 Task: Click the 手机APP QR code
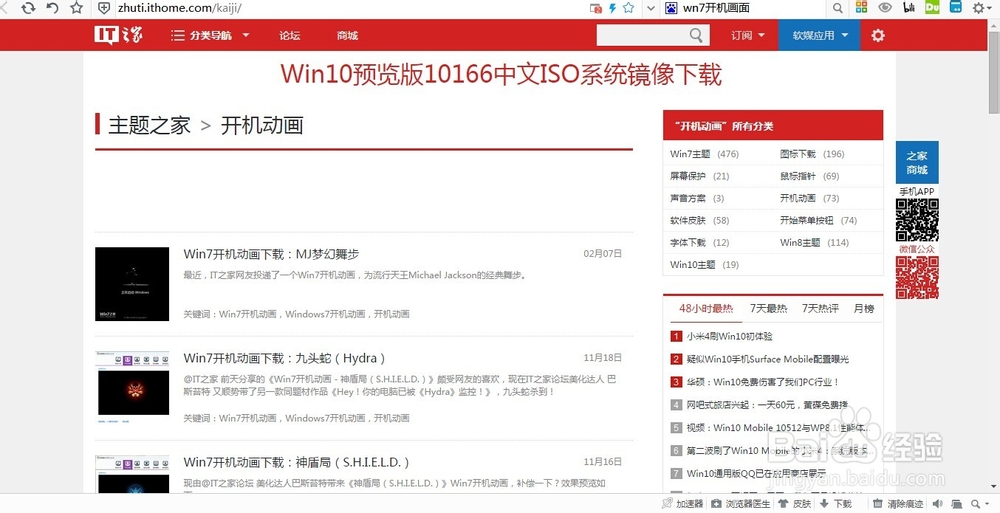pyautogui.click(x=917, y=220)
